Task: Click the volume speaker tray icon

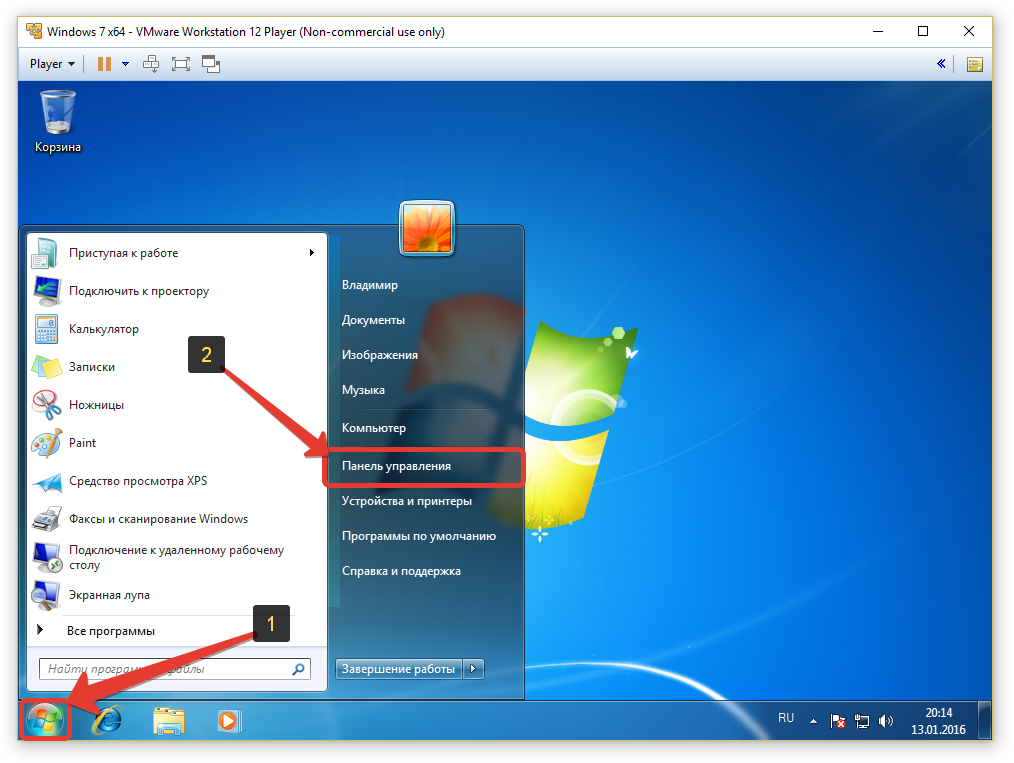Action: [x=885, y=720]
